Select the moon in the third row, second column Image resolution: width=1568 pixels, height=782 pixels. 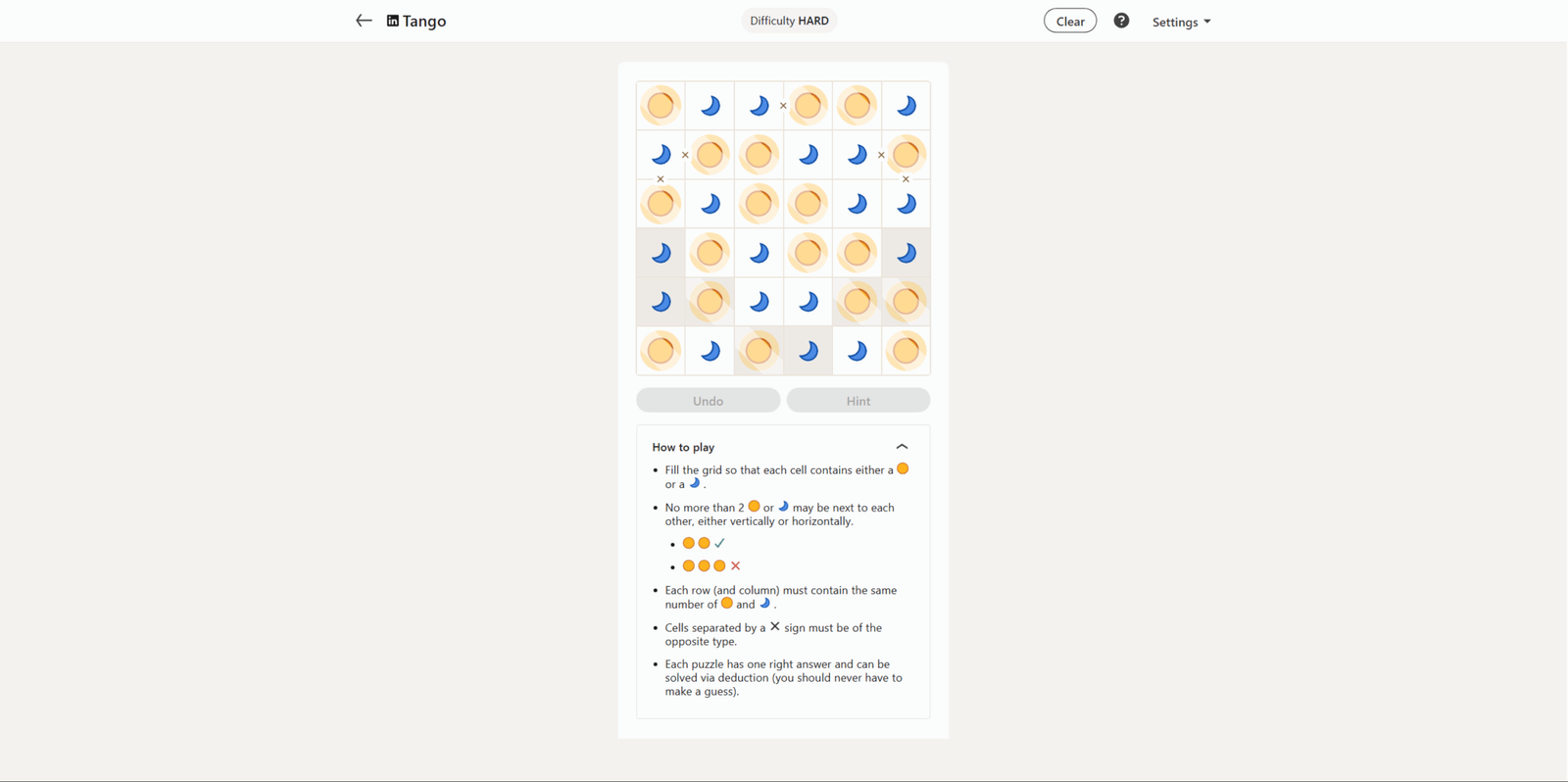710,204
